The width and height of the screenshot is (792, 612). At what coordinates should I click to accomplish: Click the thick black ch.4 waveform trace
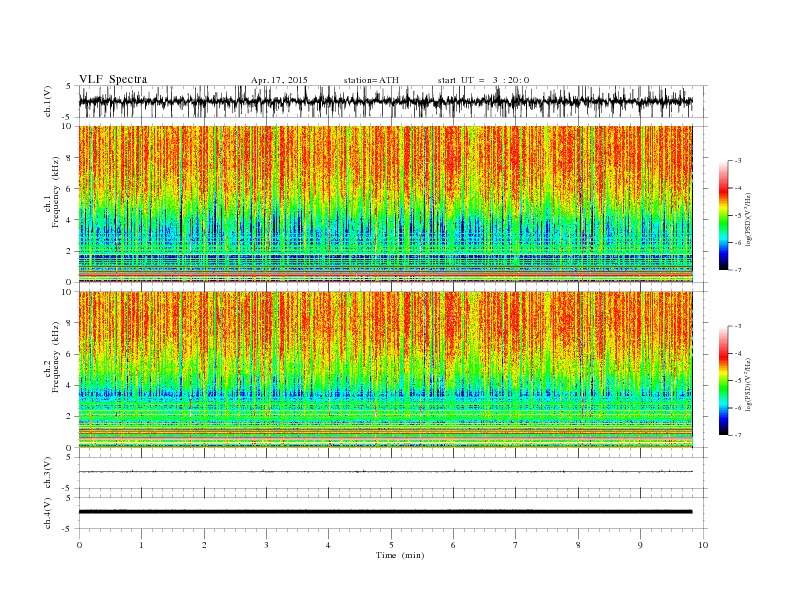[x=385, y=512]
